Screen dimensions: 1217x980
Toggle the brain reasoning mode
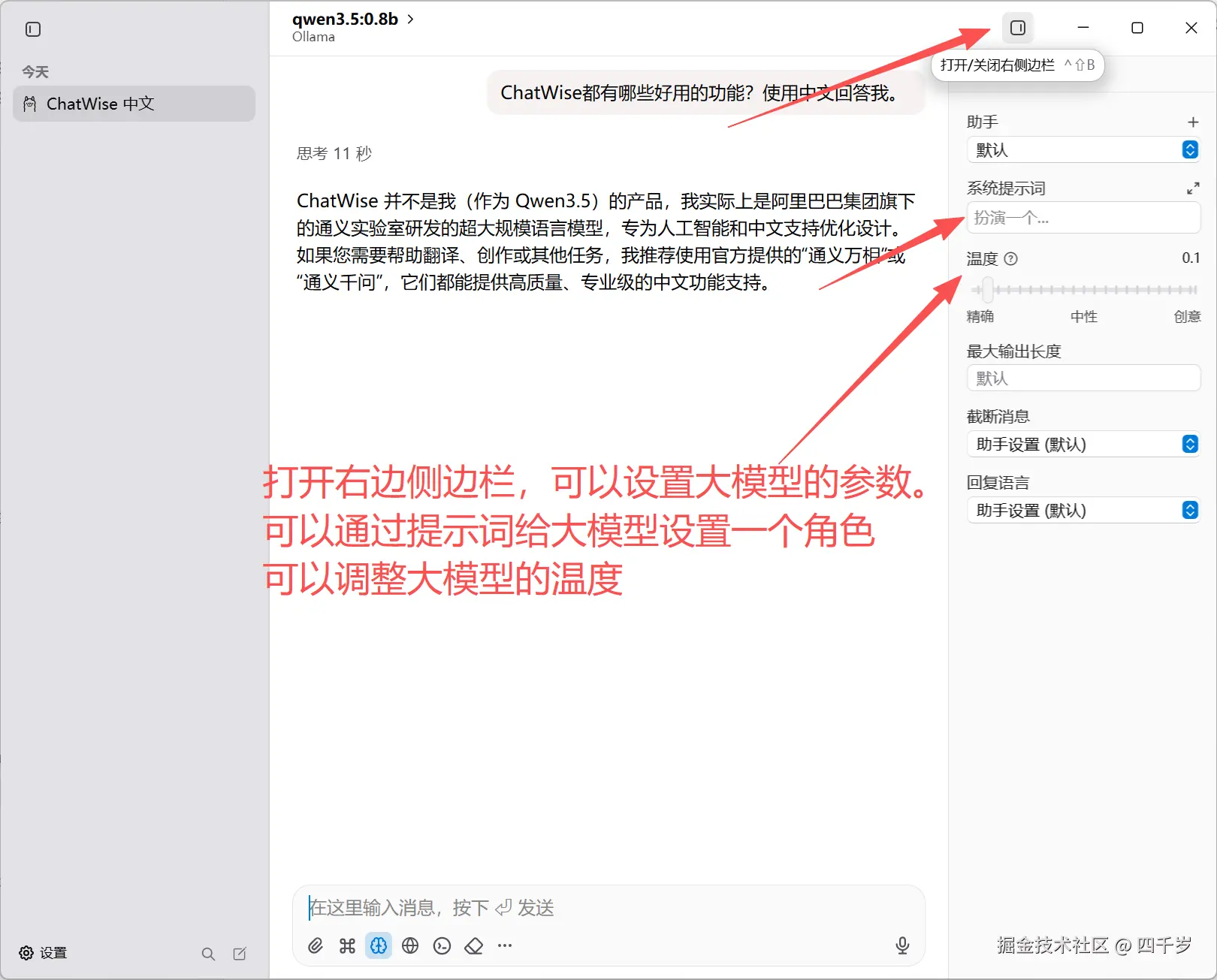(378, 945)
